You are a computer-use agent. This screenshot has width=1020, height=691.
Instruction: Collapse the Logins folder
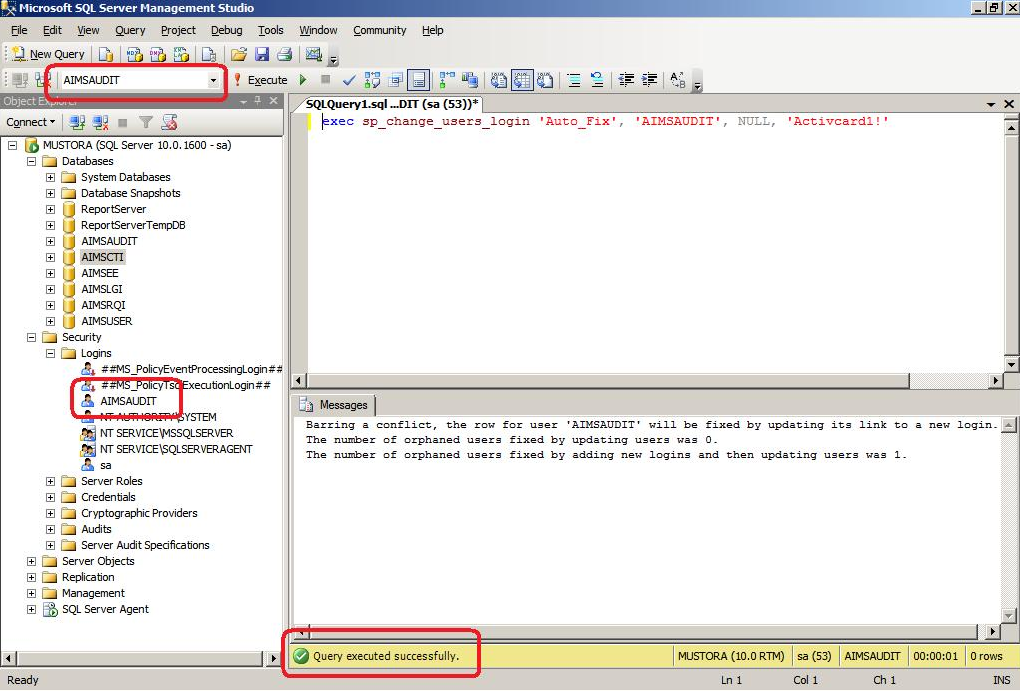tap(50, 353)
